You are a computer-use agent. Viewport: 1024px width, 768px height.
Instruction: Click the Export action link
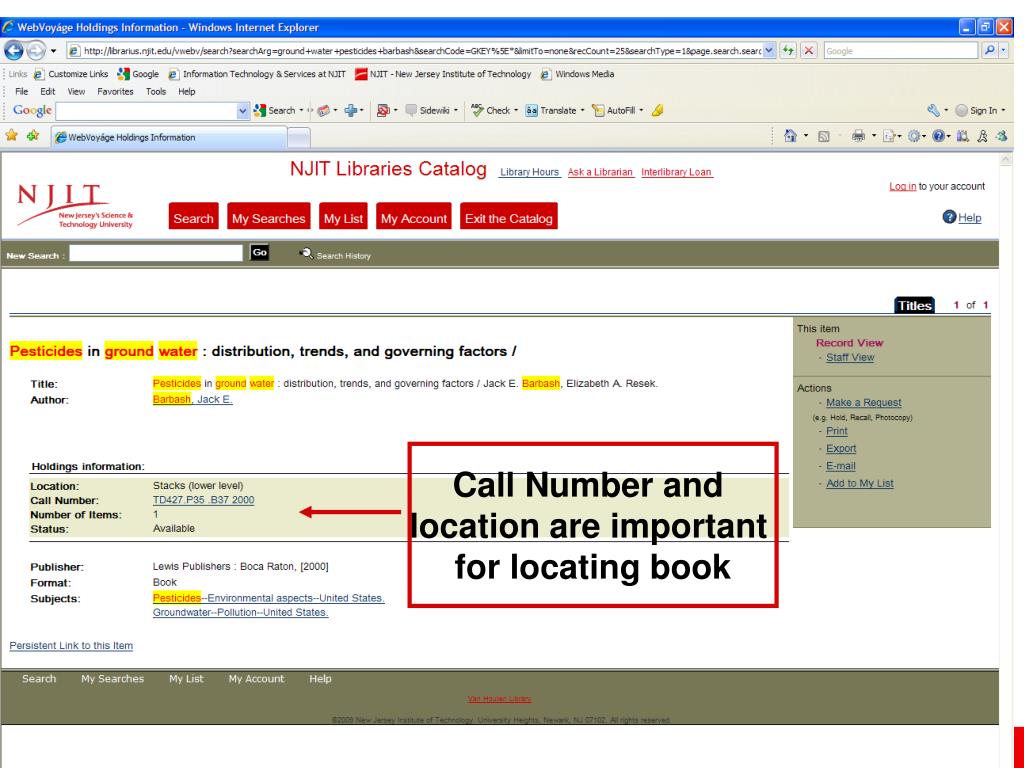coord(840,448)
